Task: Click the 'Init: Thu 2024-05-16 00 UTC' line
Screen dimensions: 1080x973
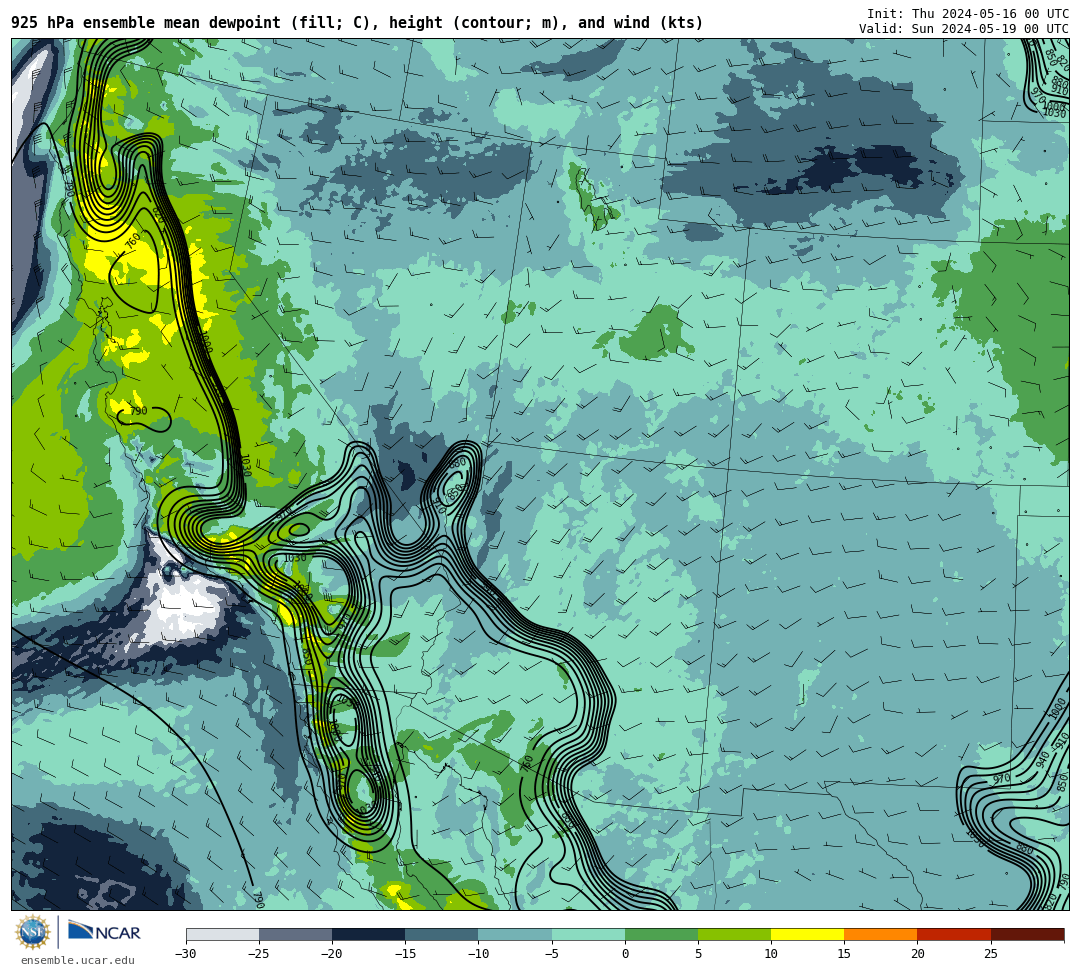Action: 968,14
